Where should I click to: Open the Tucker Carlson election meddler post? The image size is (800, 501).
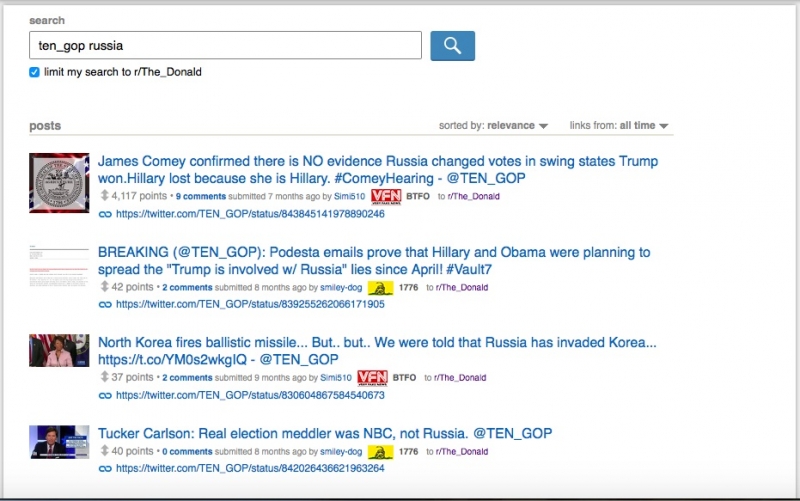(324, 434)
